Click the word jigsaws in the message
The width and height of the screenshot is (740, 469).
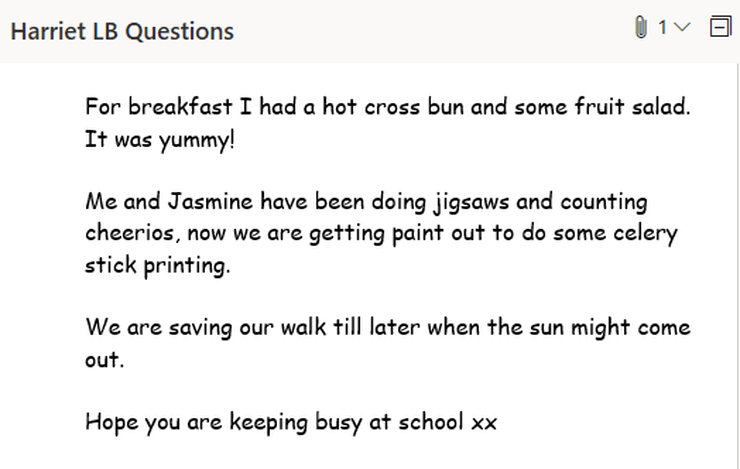pyautogui.click(x=471, y=203)
